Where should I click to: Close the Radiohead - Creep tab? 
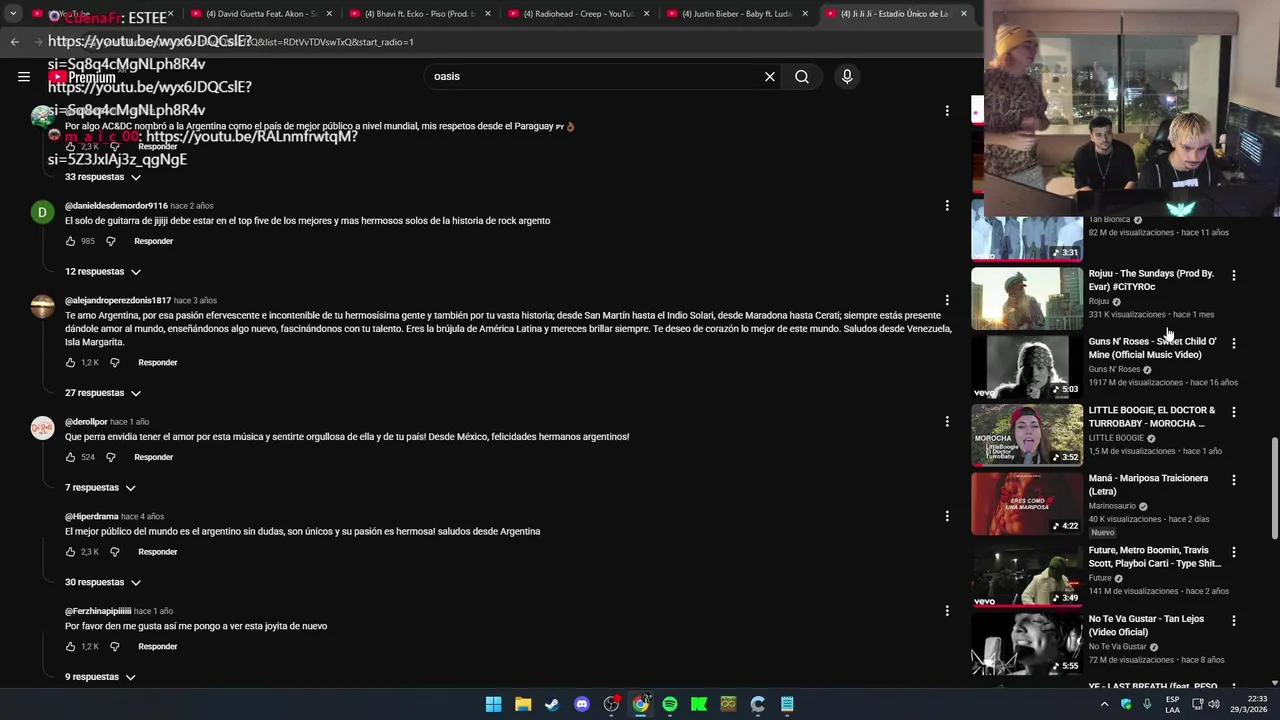click(646, 14)
